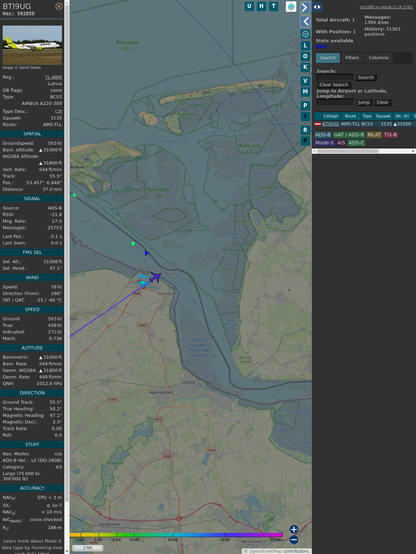Open the YL-ABM registration link
Image resolution: width=416 pixels, height=554 pixels.
pyautogui.click(x=53, y=77)
